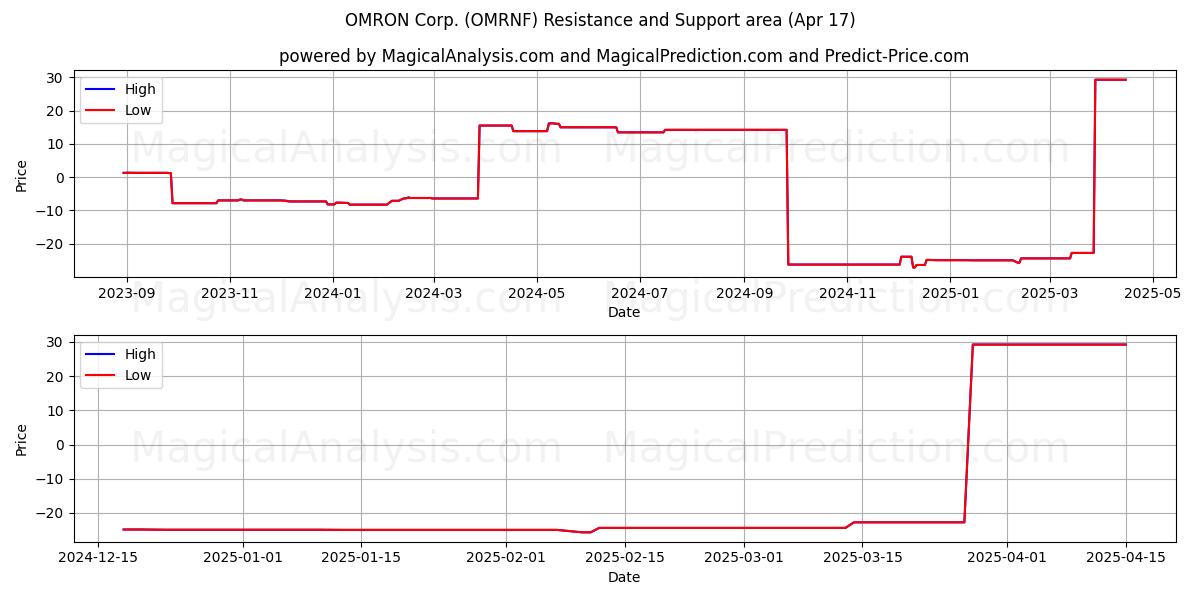The image size is (1200, 600).
Task: Click the 2025-04-01 tick label
Action: pyautogui.click(x=1007, y=558)
